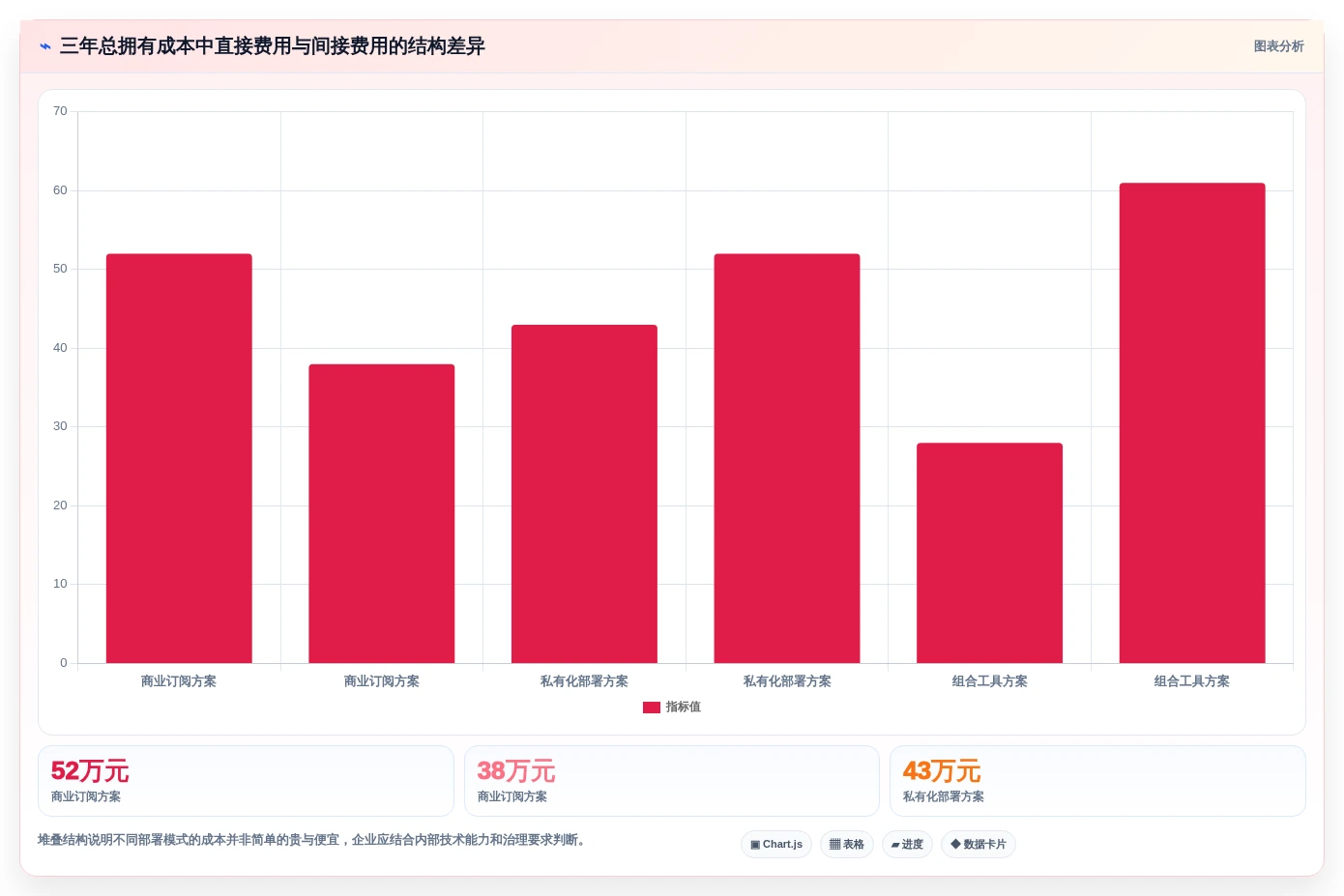The height and width of the screenshot is (896, 1344).
Task: Click the y-axis label 60
Action: pyautogui.click(x=60, y=190)
